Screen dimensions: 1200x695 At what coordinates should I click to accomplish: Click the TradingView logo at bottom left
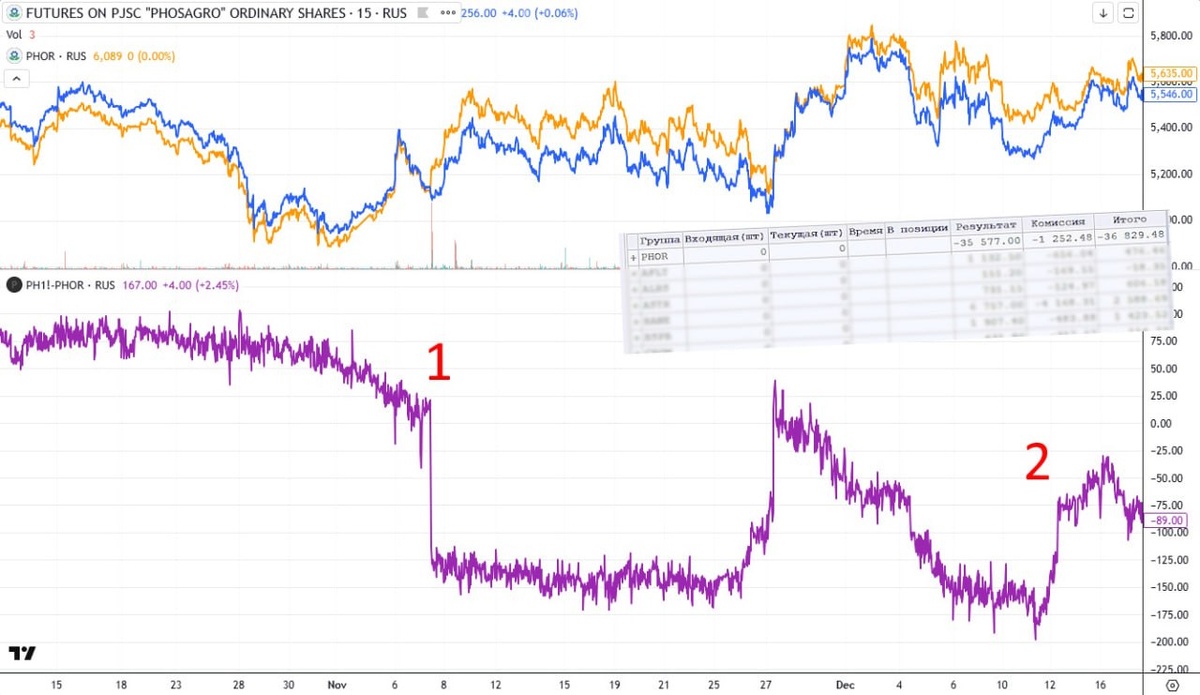pos(22,652)
